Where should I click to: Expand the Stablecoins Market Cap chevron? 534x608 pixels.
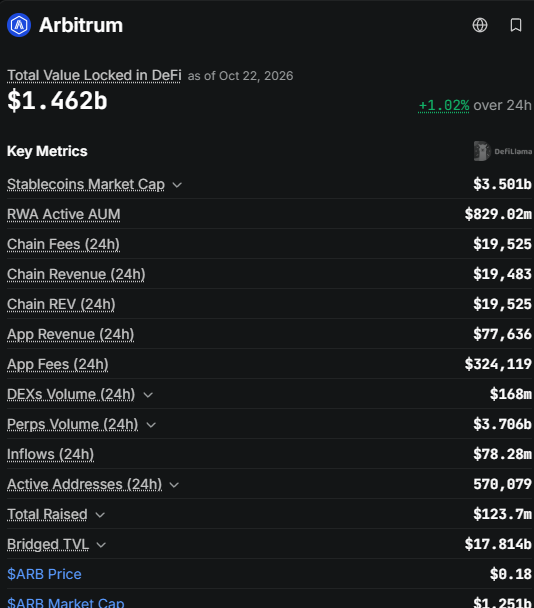coord(177,185)
